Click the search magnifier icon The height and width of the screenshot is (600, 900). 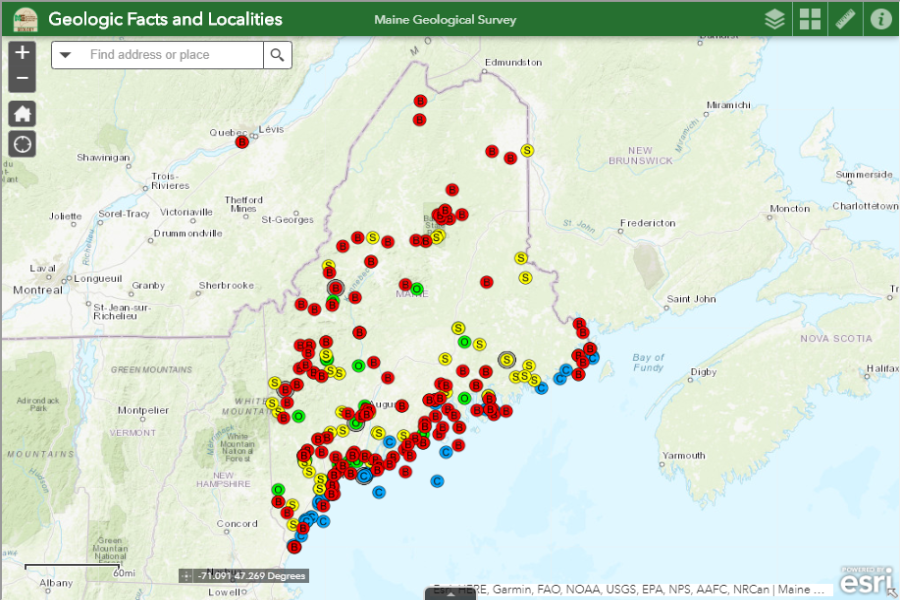point(277,55)
